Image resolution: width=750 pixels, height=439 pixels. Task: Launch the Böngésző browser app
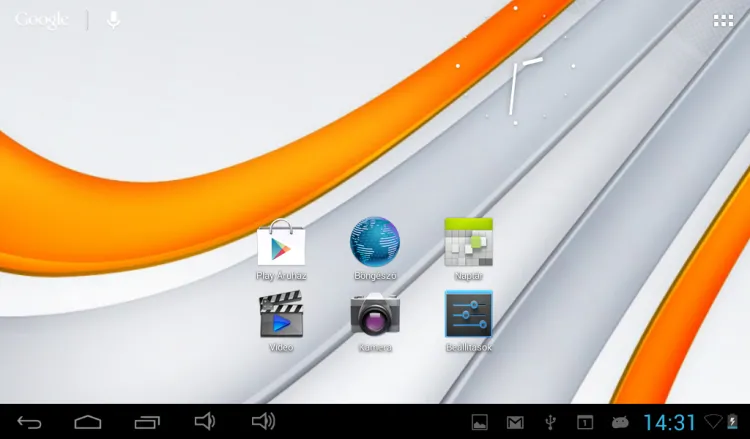tap(375, 243)
